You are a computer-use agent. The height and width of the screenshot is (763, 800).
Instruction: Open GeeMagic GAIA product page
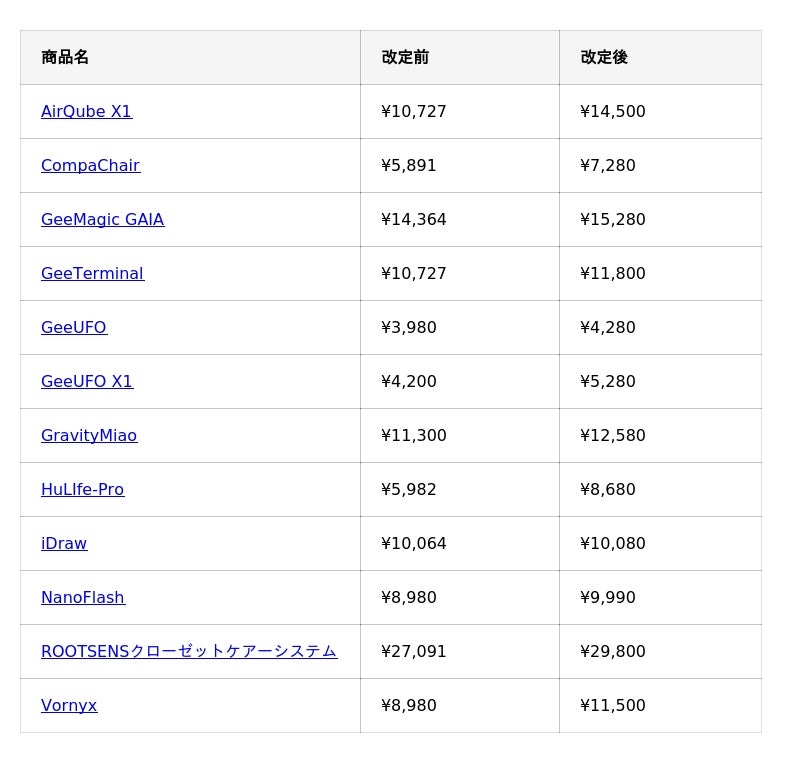[102, 219]
